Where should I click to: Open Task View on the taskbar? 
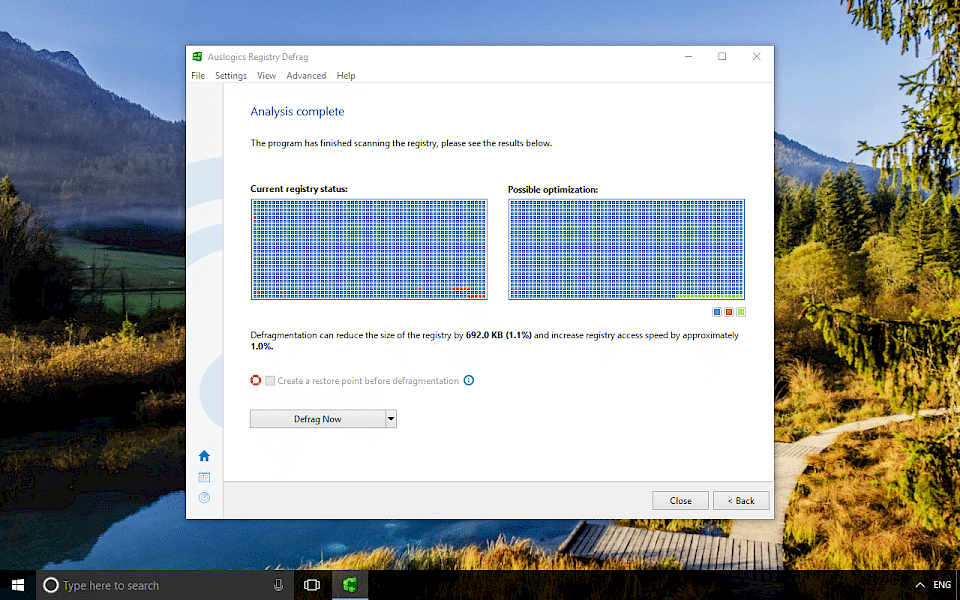pos(312,585)
